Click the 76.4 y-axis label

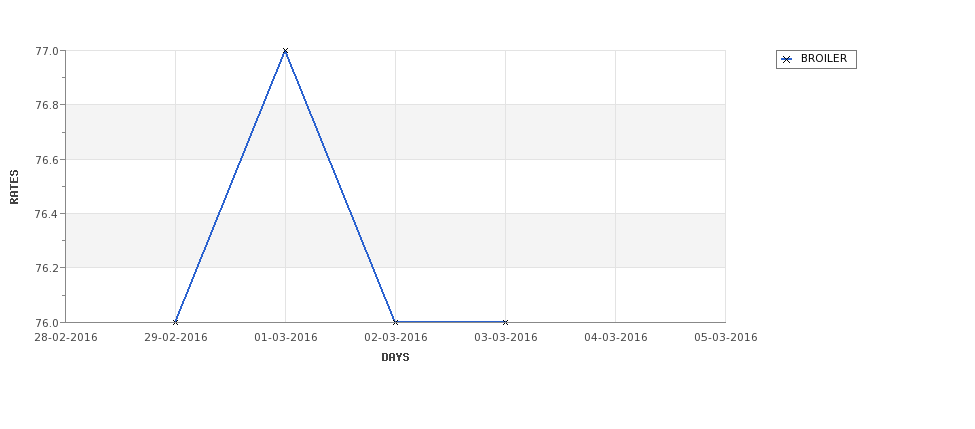tap(47, 214)
